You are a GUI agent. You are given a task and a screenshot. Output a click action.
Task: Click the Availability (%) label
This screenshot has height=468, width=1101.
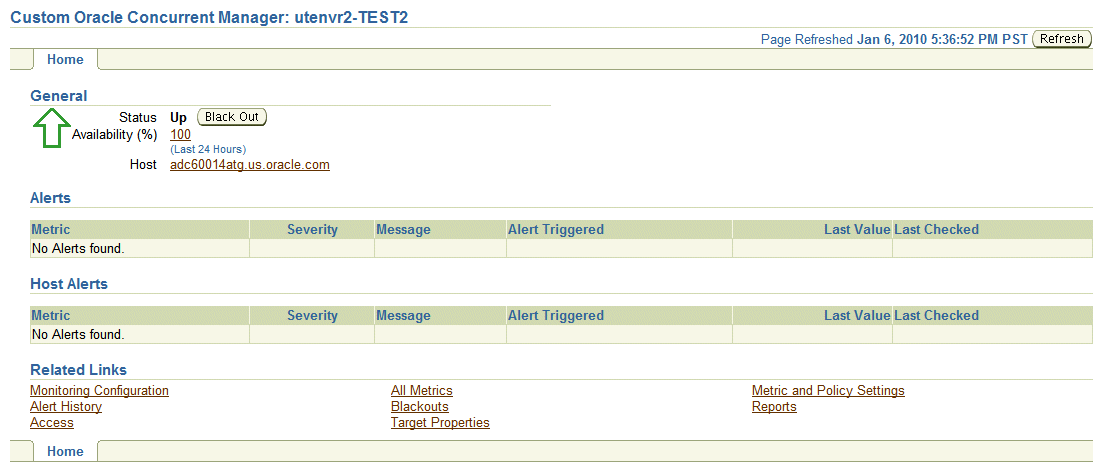pos(114,135)
